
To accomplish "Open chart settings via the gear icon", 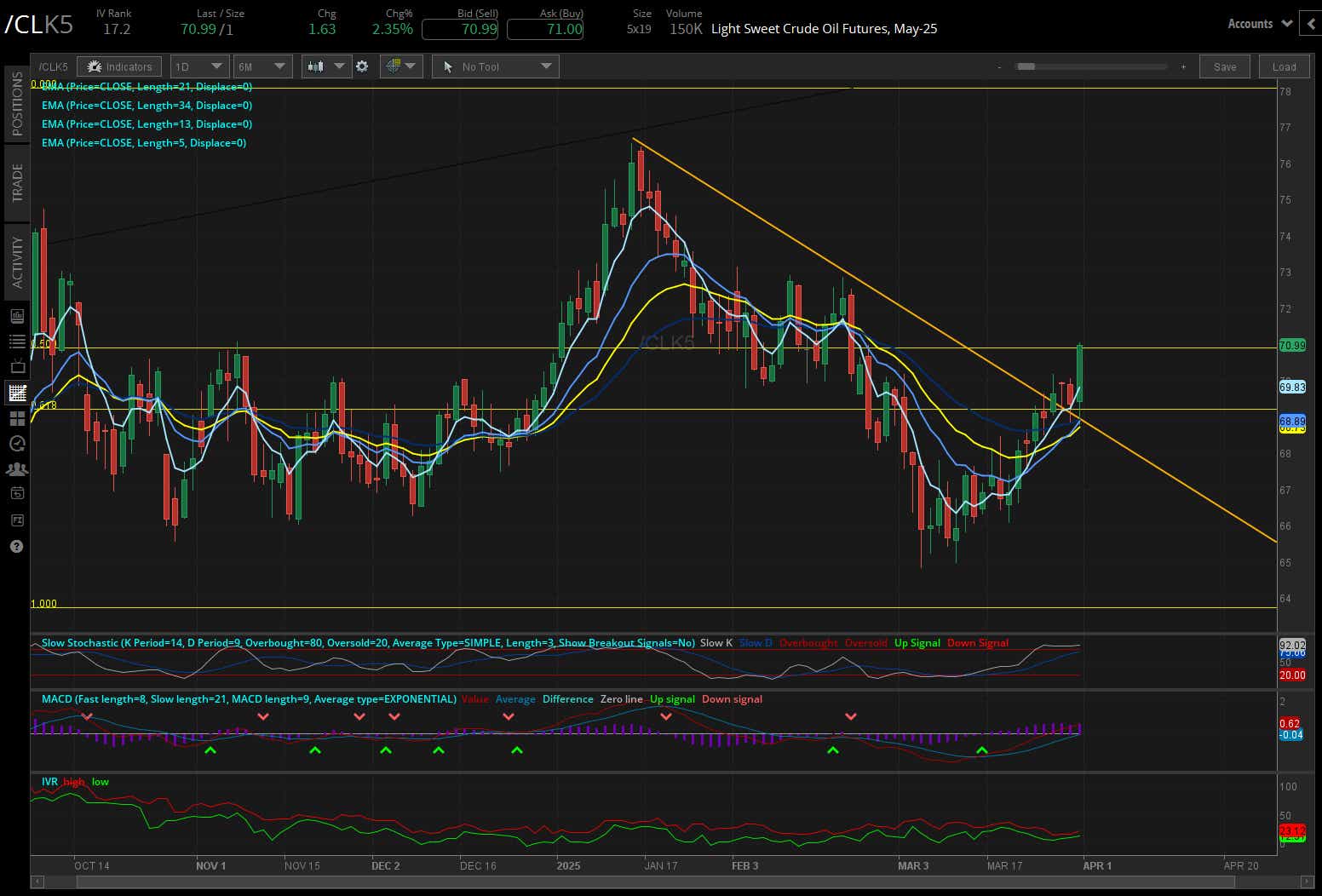I will pos(363,66).
